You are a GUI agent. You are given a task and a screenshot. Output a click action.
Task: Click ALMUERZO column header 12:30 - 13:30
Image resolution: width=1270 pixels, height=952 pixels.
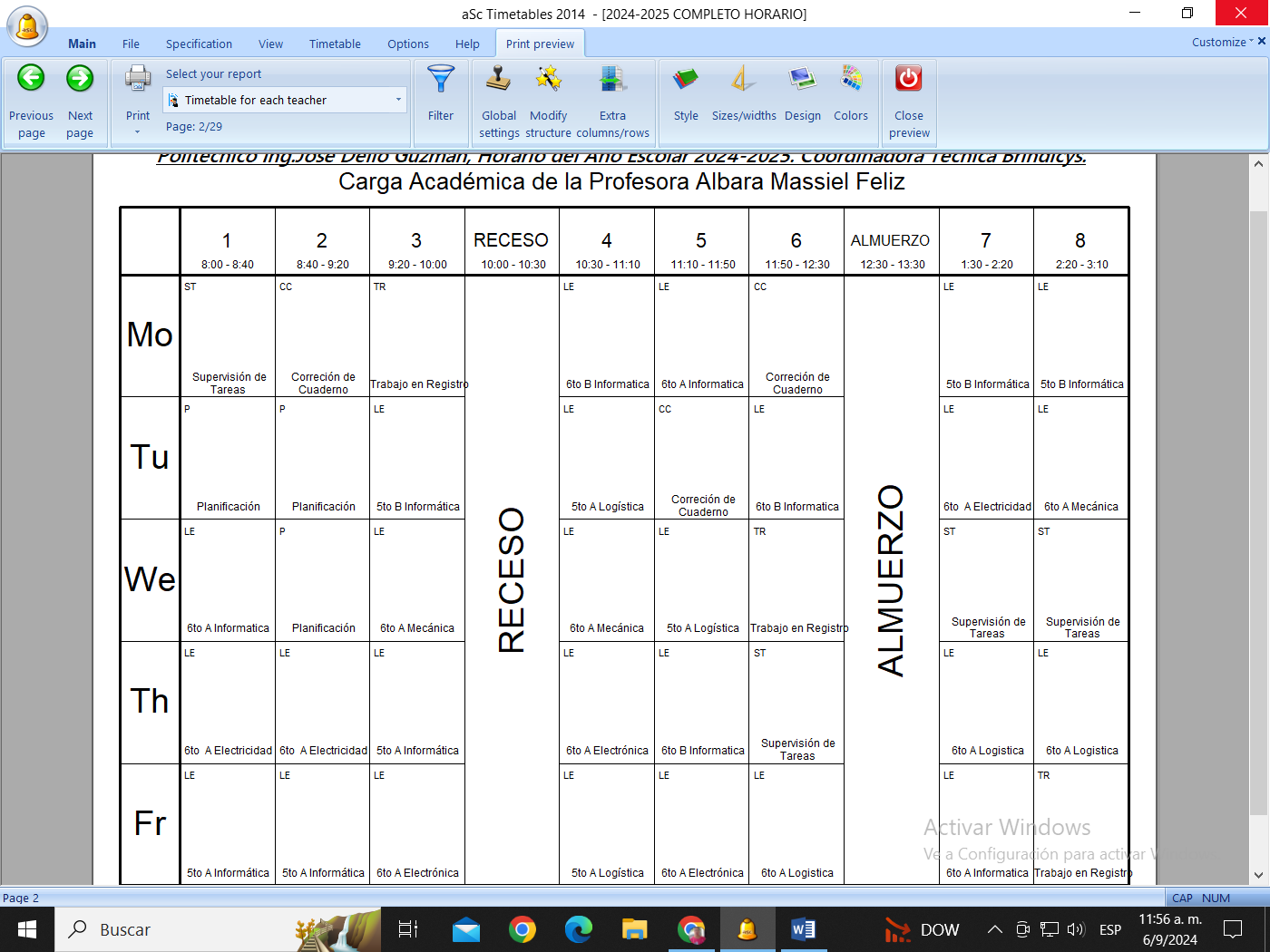click(891, 243)
